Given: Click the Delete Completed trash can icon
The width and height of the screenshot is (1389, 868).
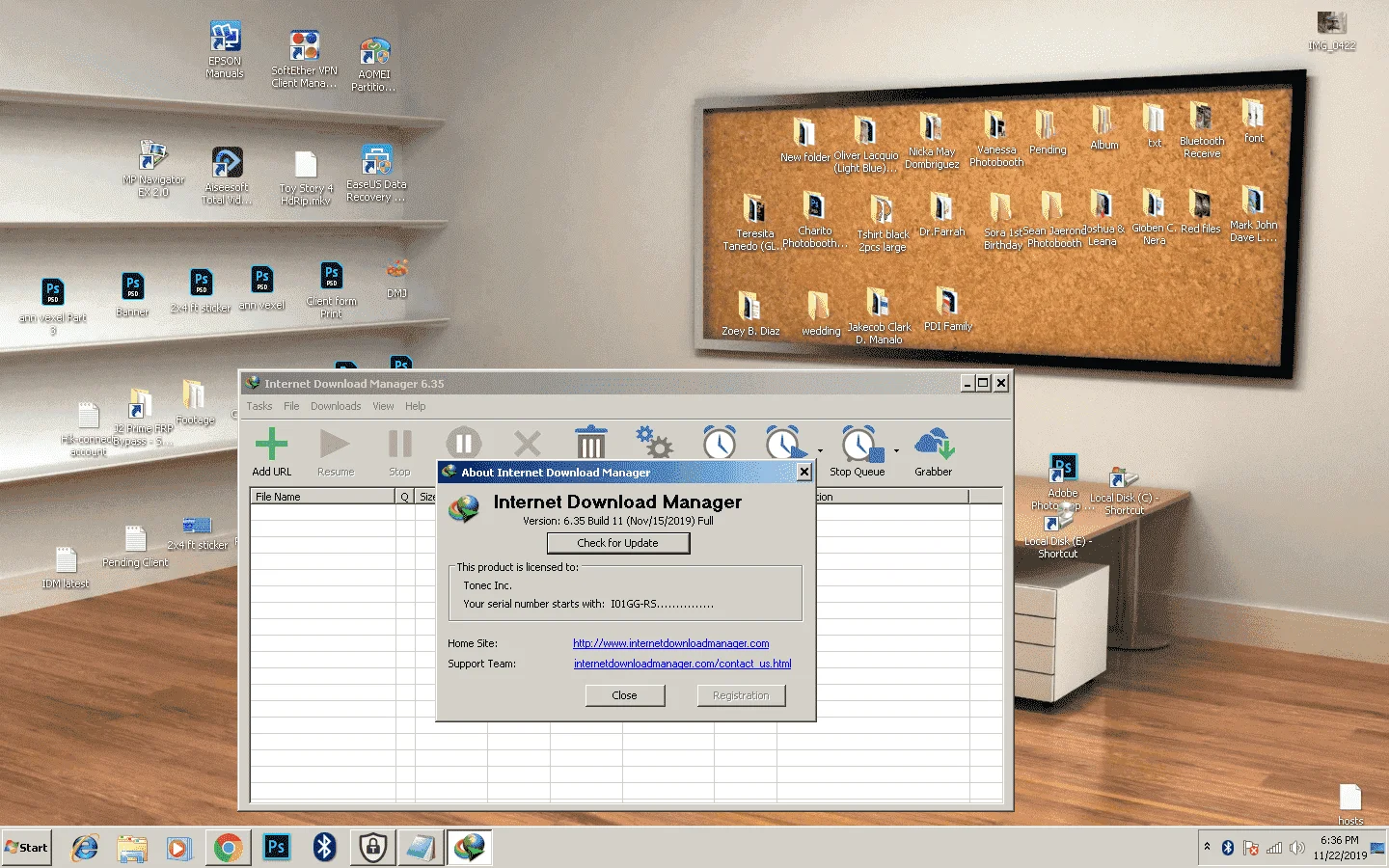Looking at the screenshot, I should [x=590, y=443].
